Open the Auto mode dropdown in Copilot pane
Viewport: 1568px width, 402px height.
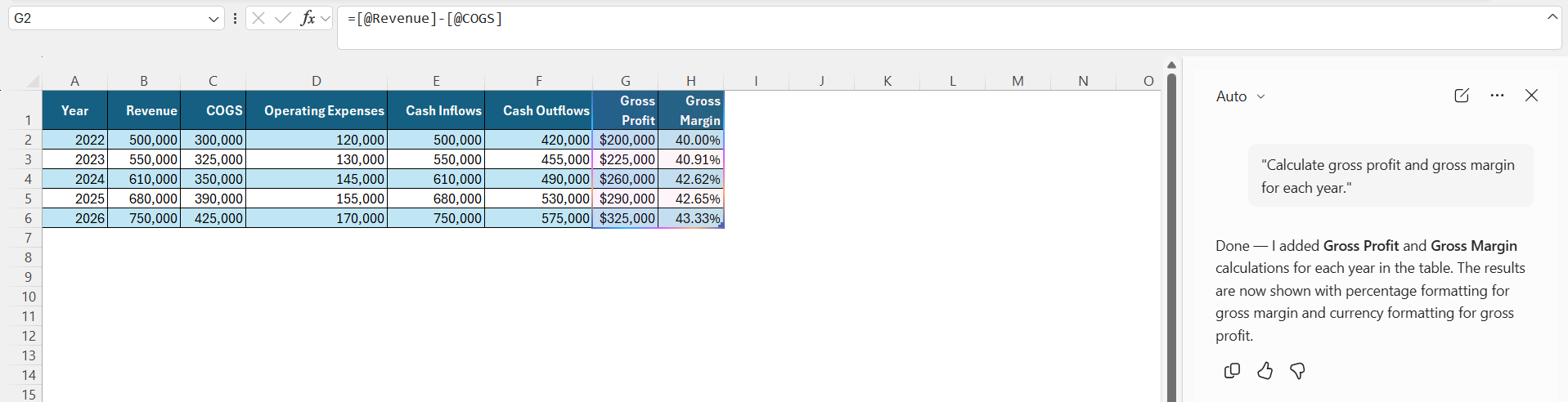click(x=1241, y=96)
